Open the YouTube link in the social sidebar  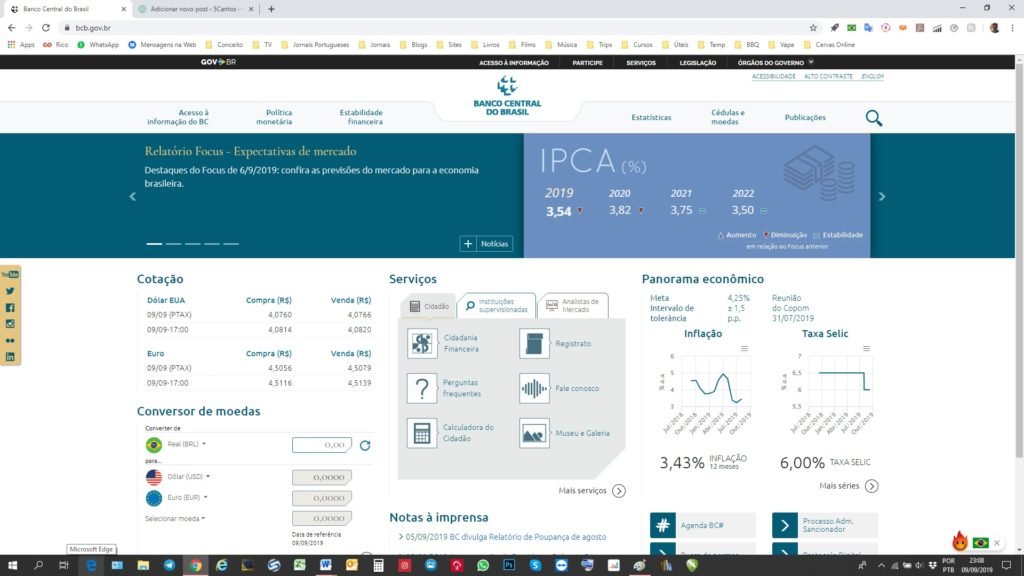click(x=10, y=274)
